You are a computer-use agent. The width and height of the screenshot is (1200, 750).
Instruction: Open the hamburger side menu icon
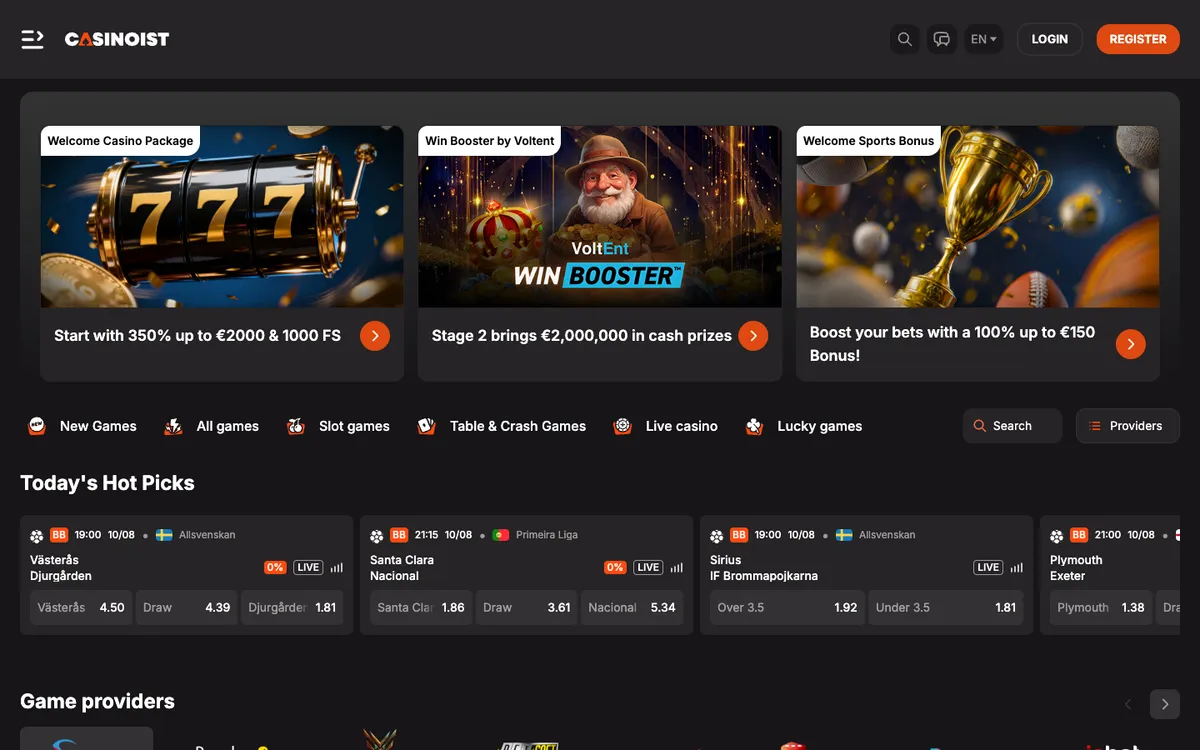(x=33, y=39)
